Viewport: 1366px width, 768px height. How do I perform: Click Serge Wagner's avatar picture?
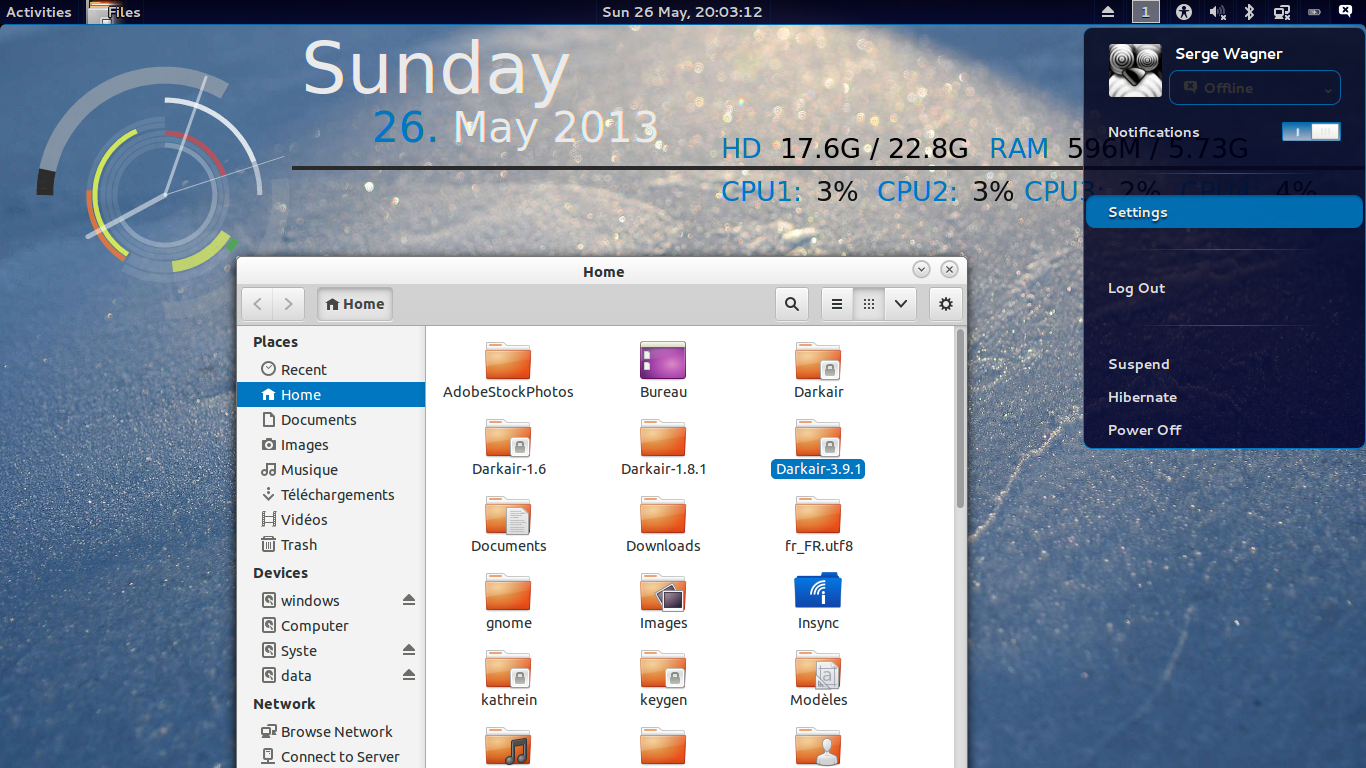click(x=1135, y=70)
